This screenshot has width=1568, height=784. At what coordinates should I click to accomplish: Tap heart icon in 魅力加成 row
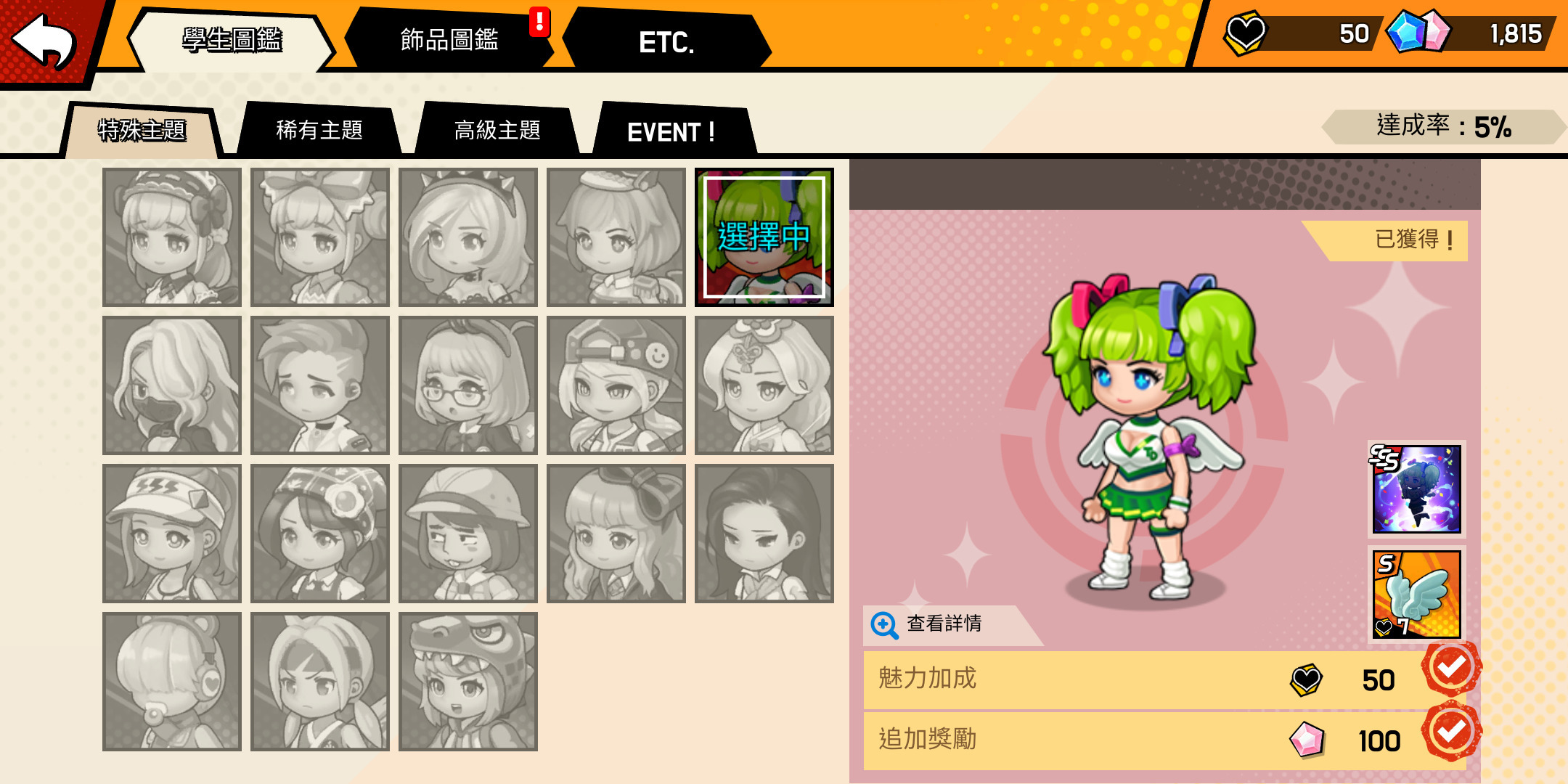pos(1307,679)
